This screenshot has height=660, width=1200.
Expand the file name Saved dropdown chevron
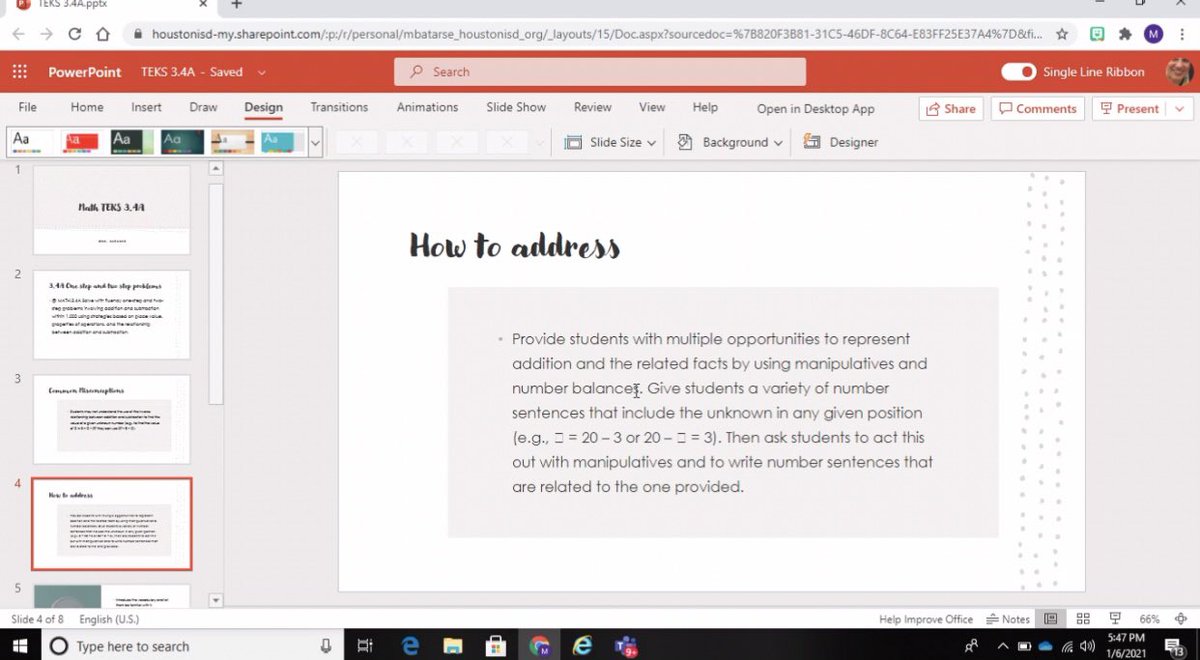click(262, 72)
